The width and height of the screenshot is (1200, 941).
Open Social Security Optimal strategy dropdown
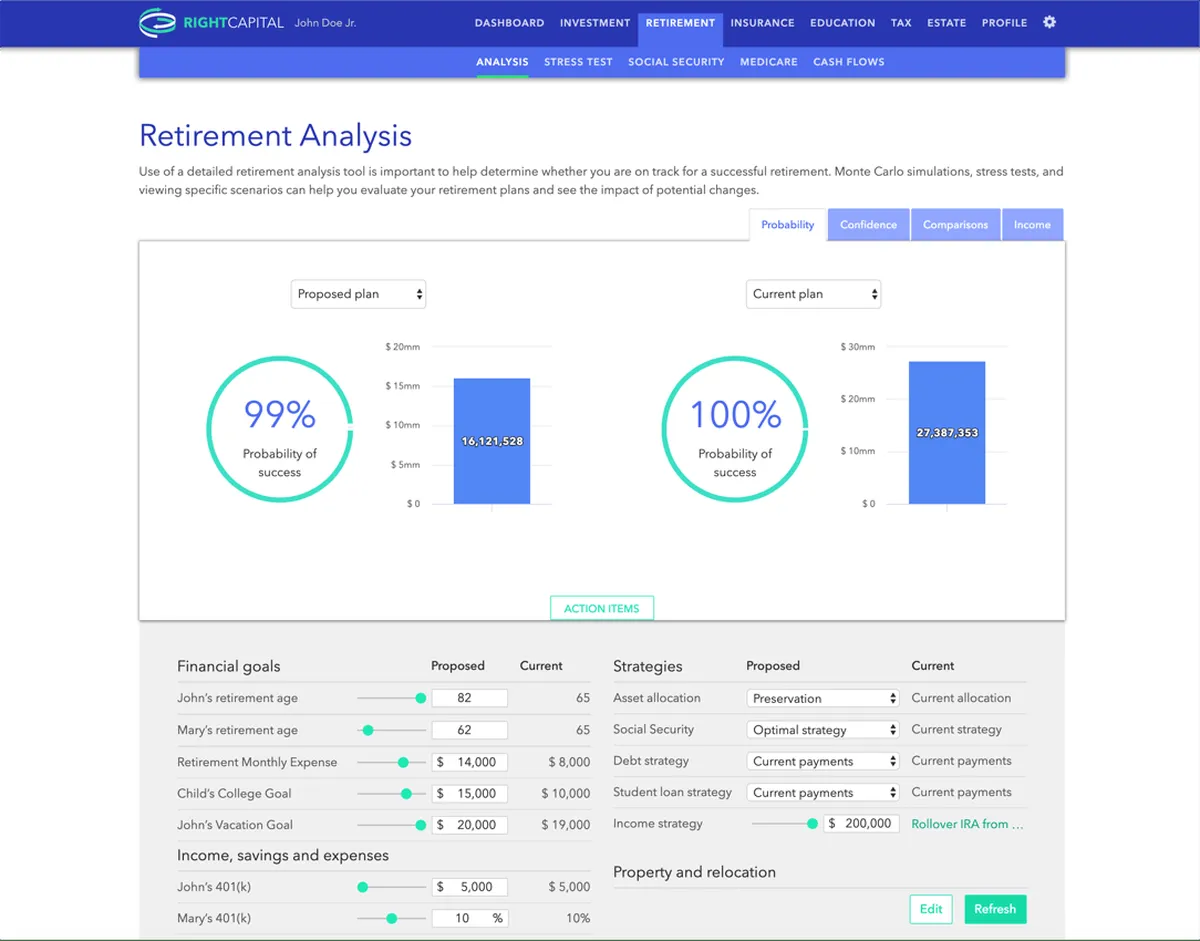pyautogui.click(x=823, y=730)
